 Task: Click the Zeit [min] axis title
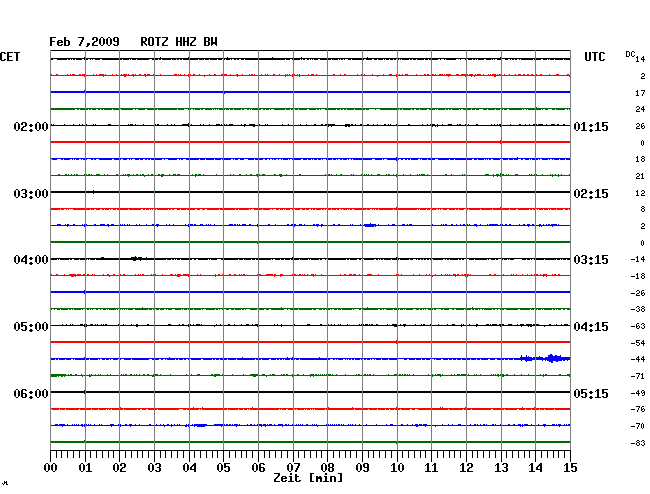tap(308, 478)
